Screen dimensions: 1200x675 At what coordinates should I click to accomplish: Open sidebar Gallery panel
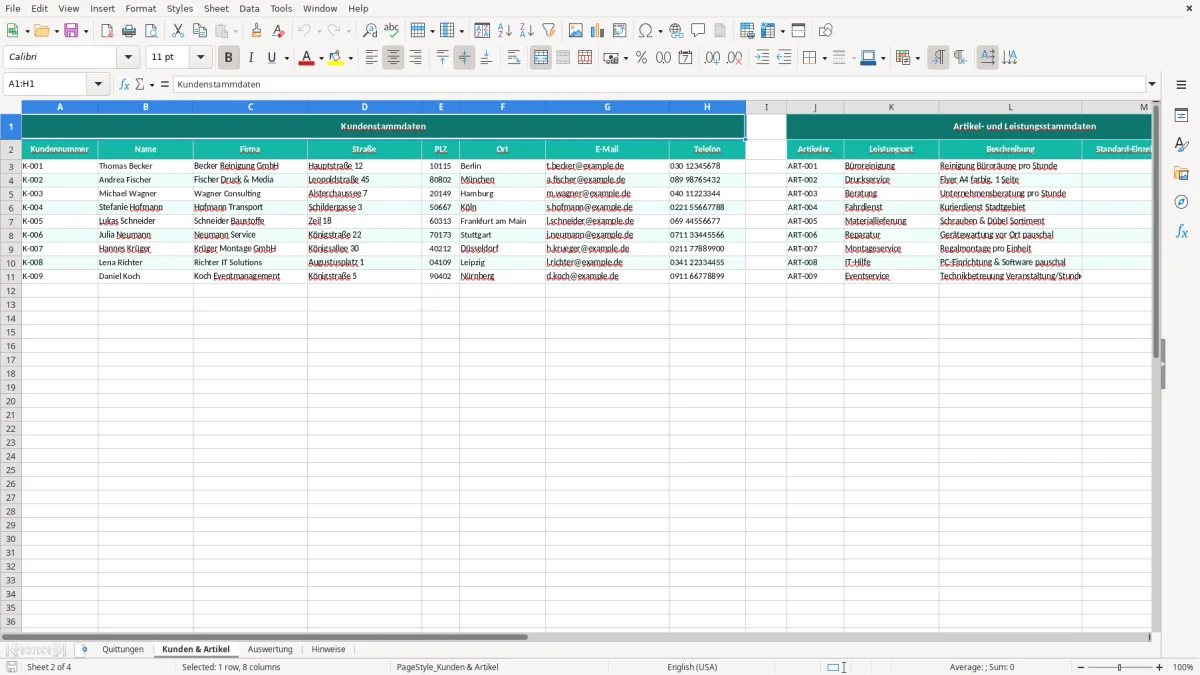point(1181,174)
